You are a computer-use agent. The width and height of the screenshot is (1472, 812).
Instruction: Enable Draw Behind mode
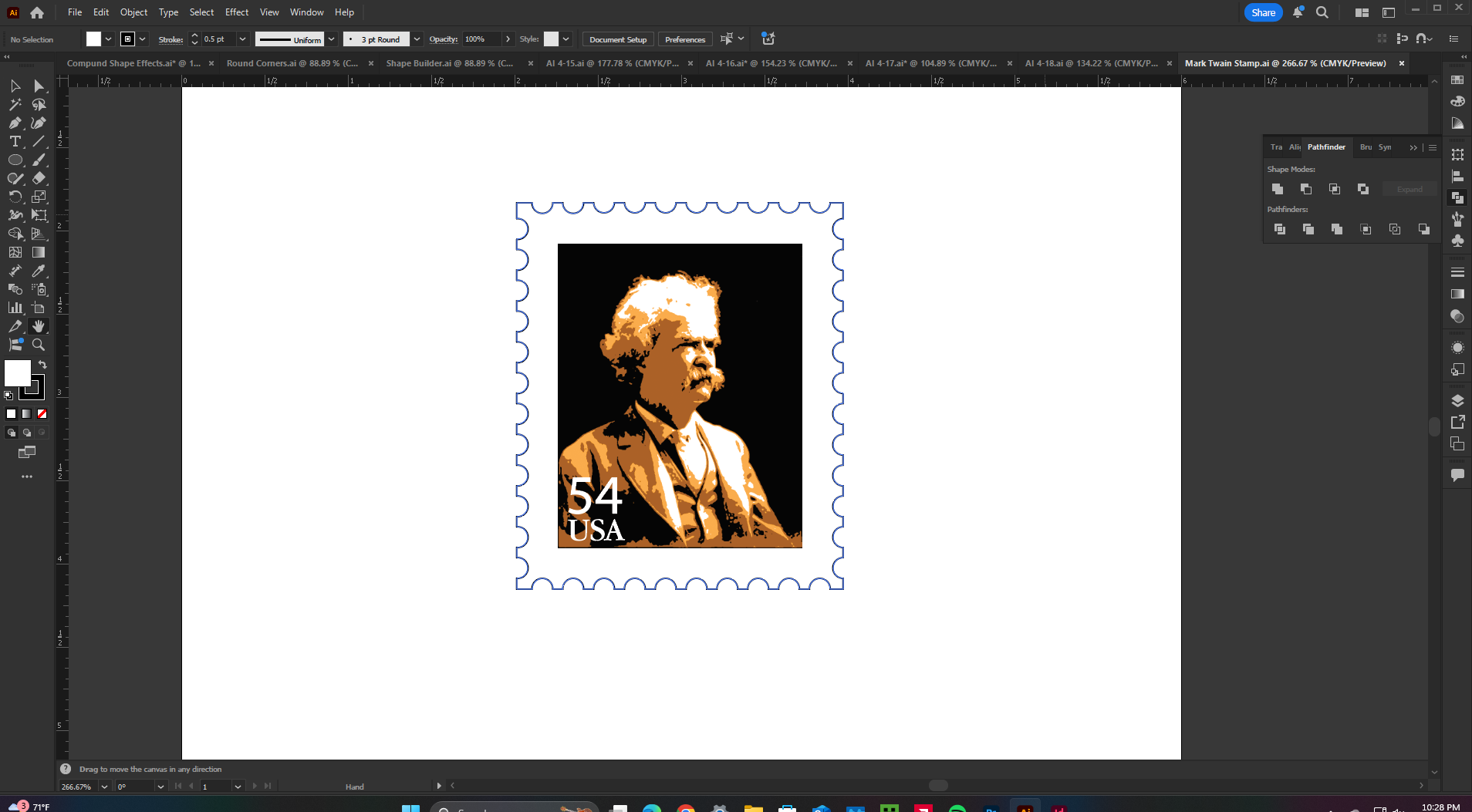click(x=27, y=433)
